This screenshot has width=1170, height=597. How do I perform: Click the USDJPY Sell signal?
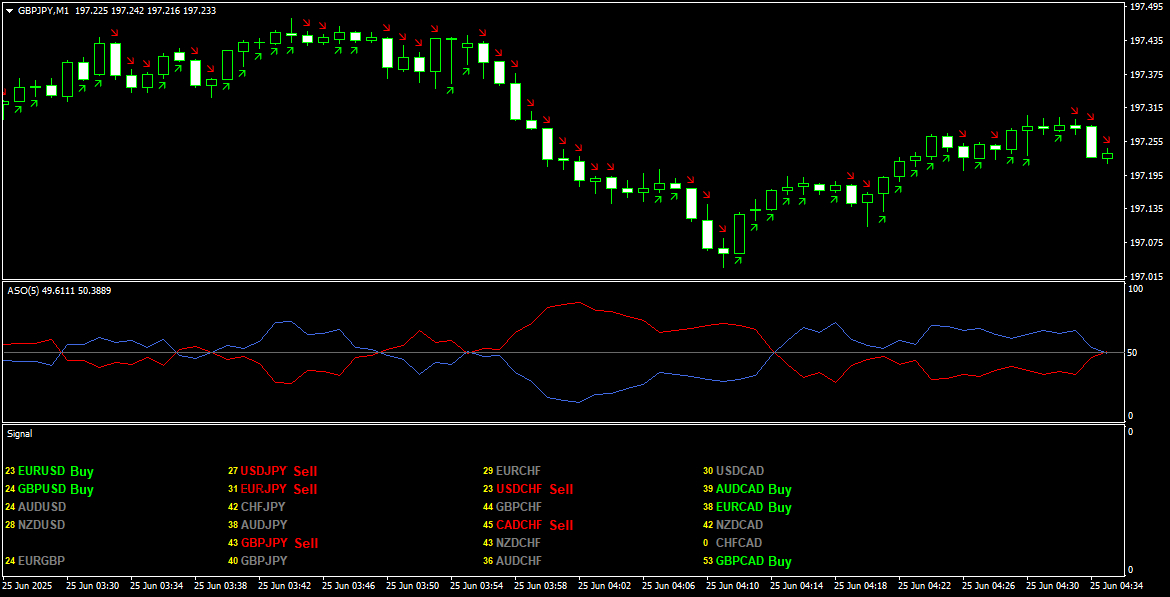pos(278,471)
